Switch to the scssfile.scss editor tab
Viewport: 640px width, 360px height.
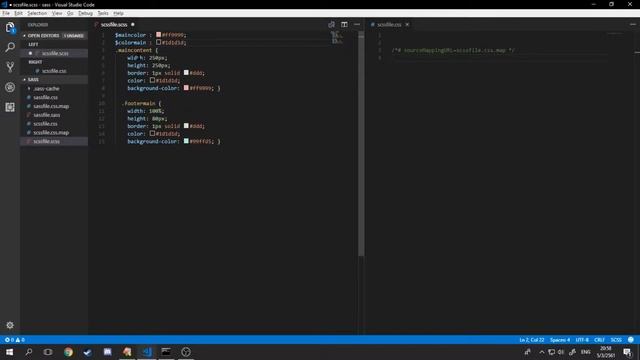(114, 24)
